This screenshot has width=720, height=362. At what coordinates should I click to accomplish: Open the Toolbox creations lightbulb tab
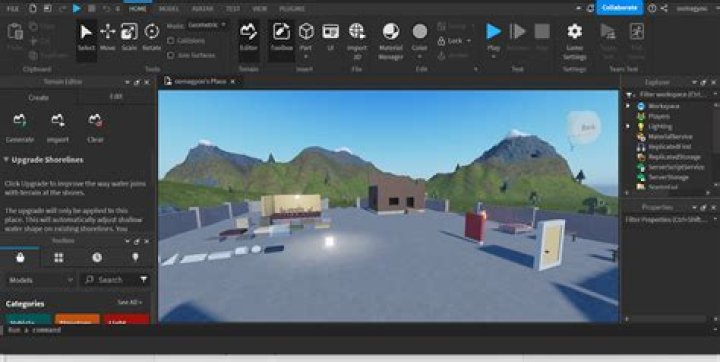135,258
